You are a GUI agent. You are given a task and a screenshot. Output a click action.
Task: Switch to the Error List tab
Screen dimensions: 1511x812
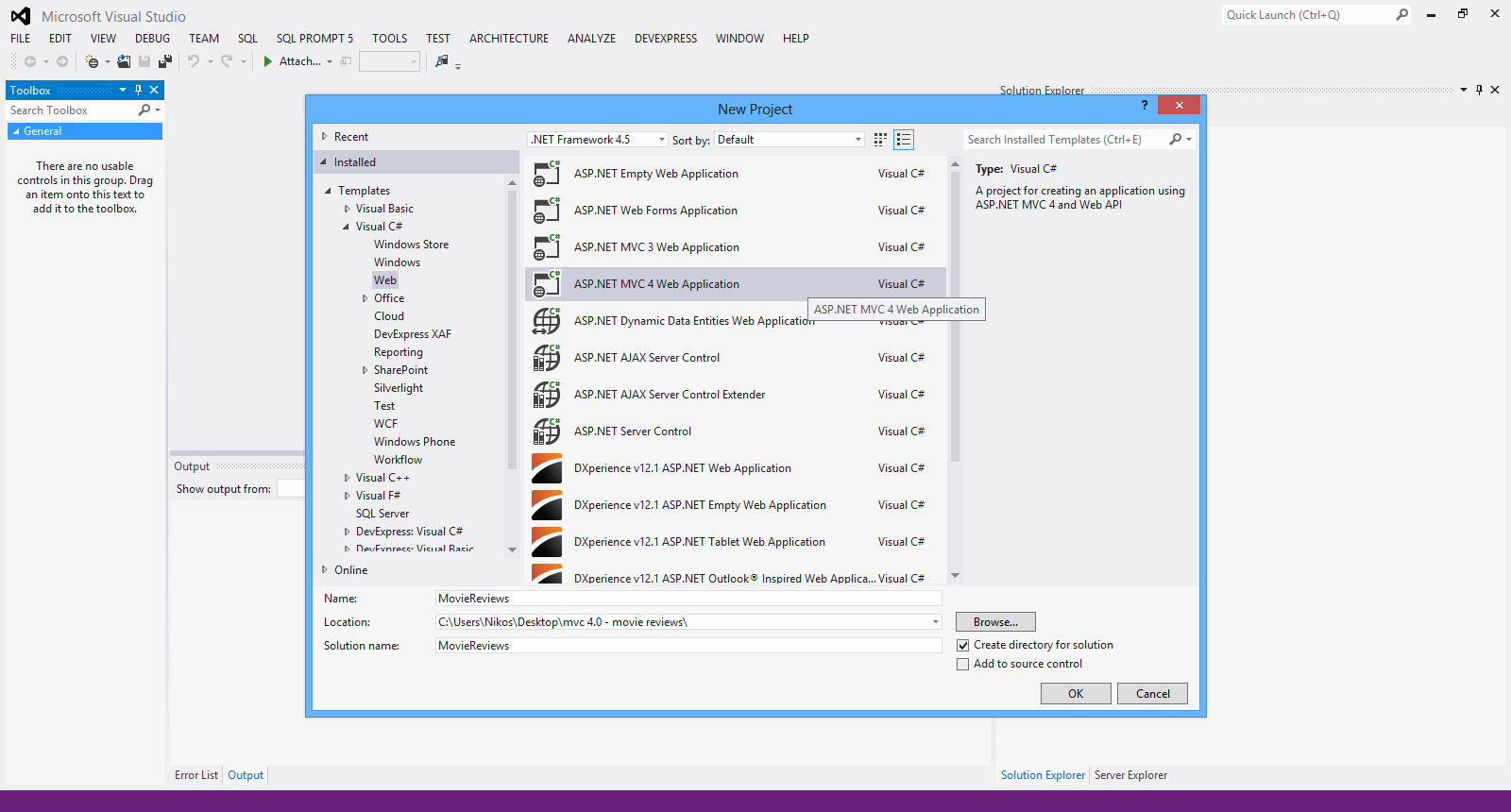[x=196, y=775]
